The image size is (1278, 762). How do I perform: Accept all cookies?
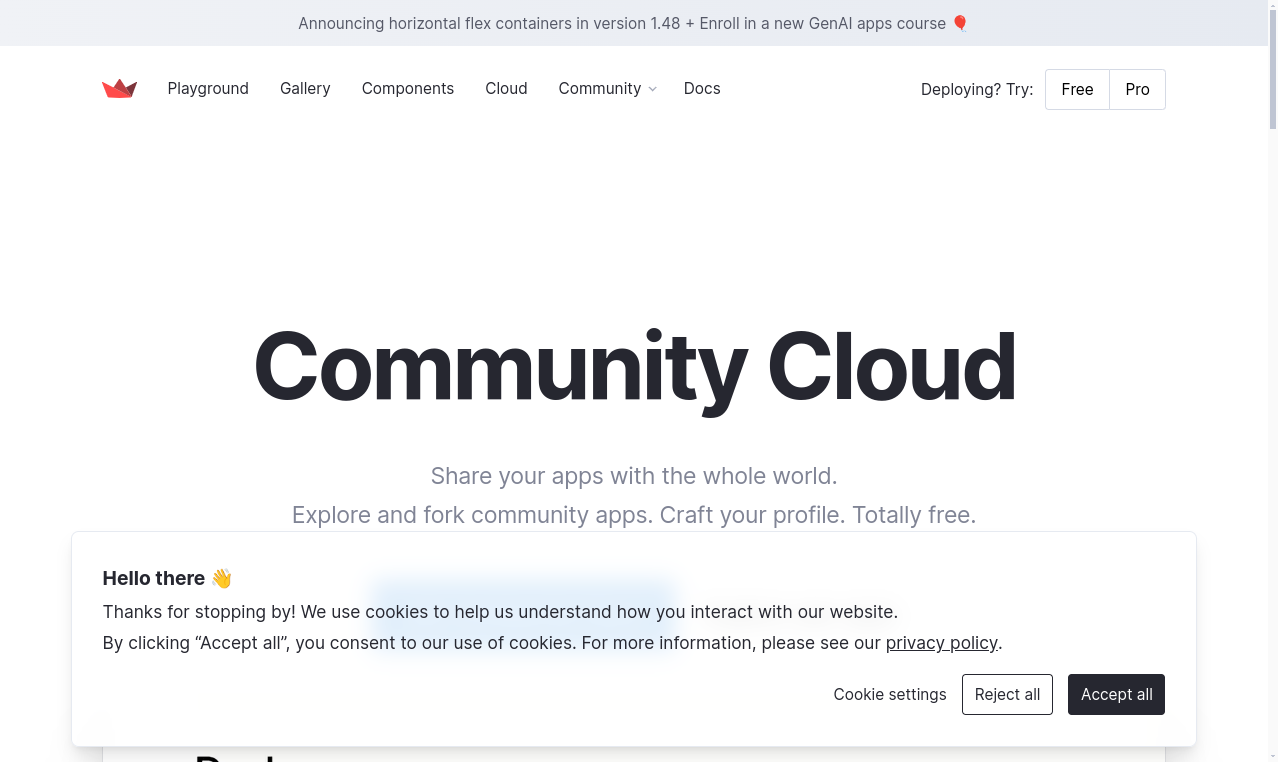tap(1116, 694)
